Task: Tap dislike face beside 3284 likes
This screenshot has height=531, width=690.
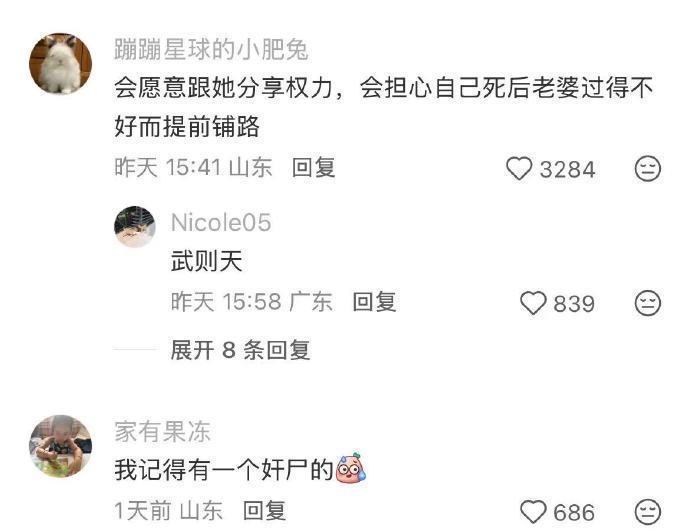Action: click(648, 168)
